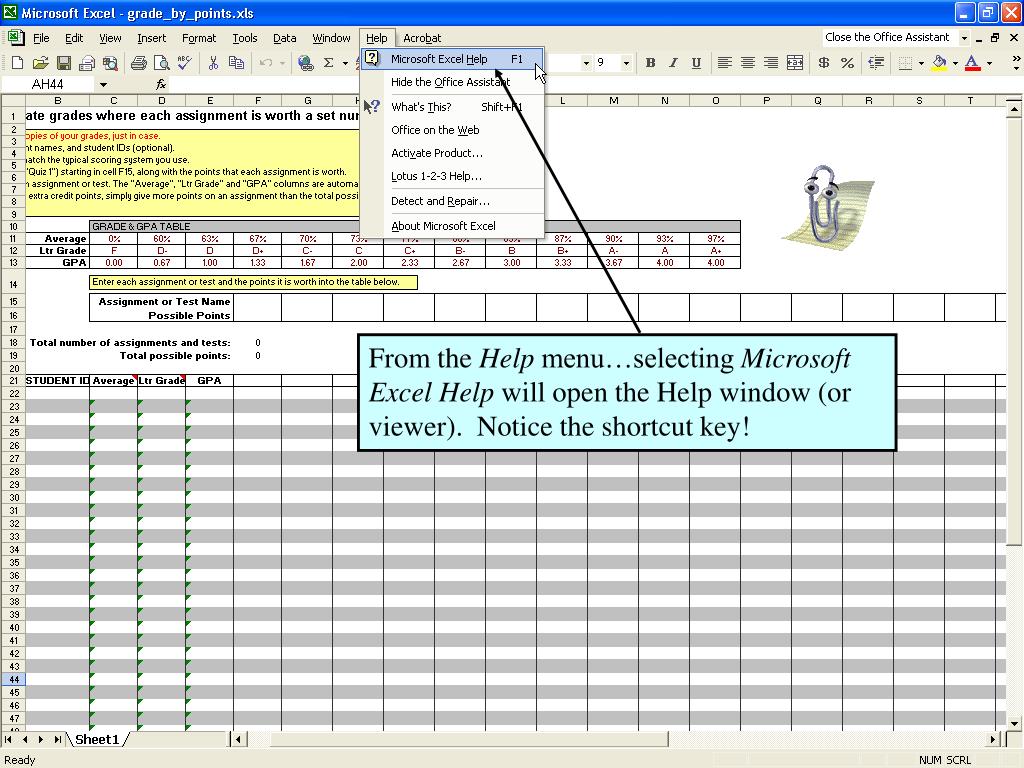Open the Ask a Question box dropdown
Image resolution: width=1024 pixels, height=768 pixels.
pos(964,38)
